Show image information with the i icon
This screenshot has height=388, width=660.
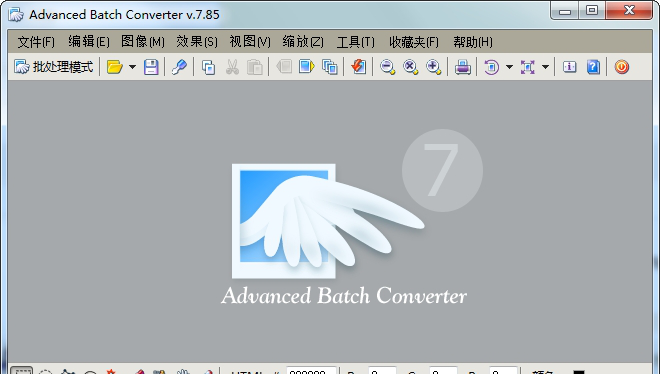[x=570, y=67]
